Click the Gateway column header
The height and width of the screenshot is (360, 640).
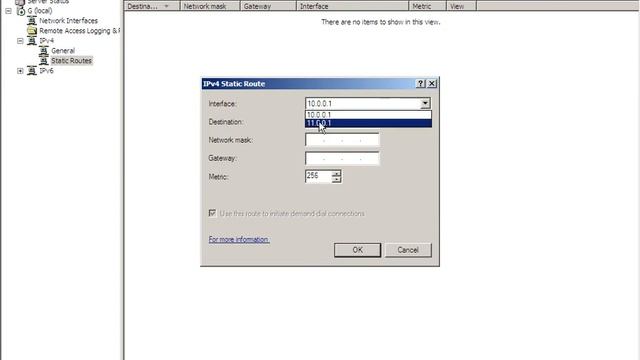[x=268, y=6]
